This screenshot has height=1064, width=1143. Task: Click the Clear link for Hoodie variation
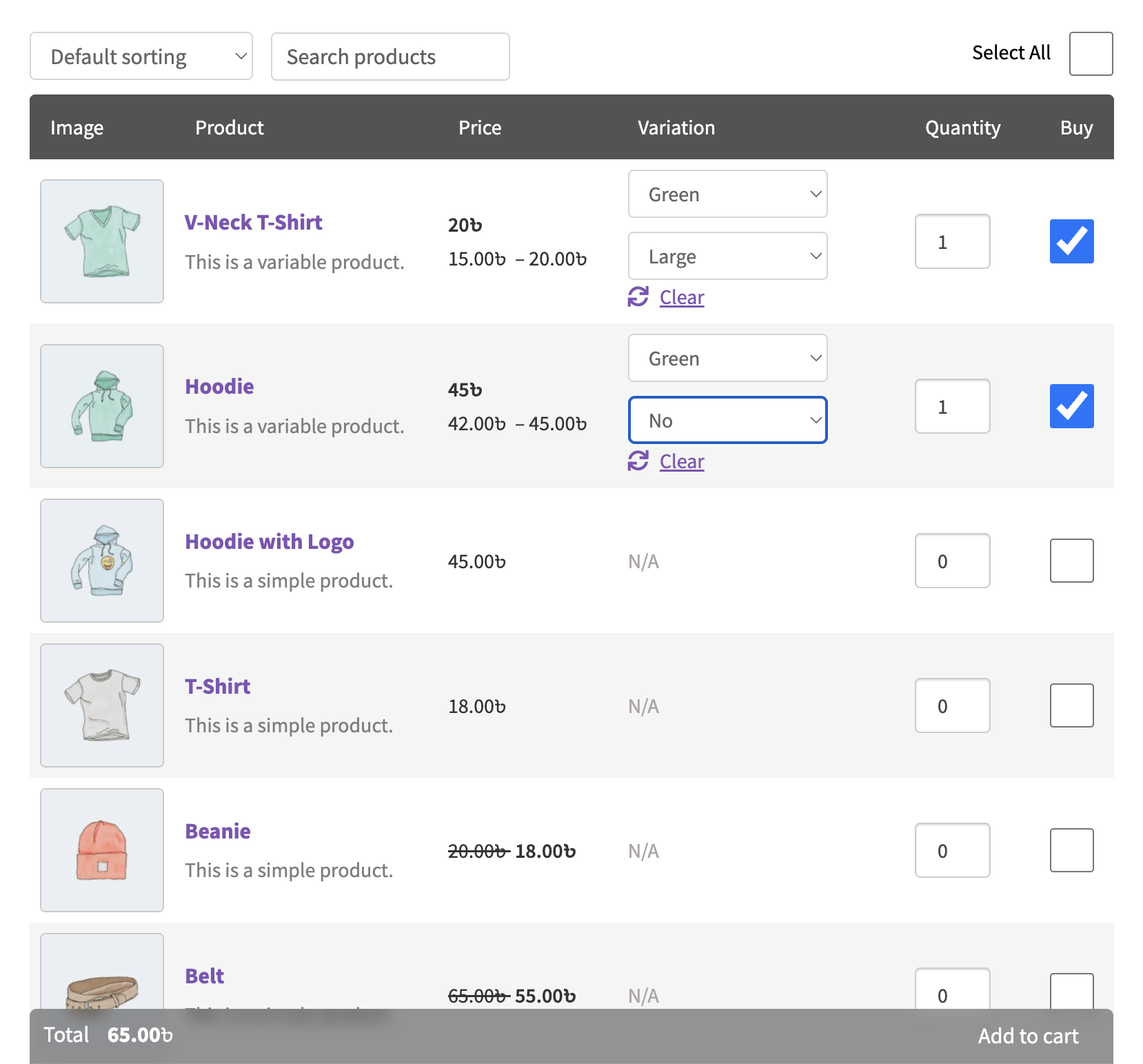click(x=682, y=461)
